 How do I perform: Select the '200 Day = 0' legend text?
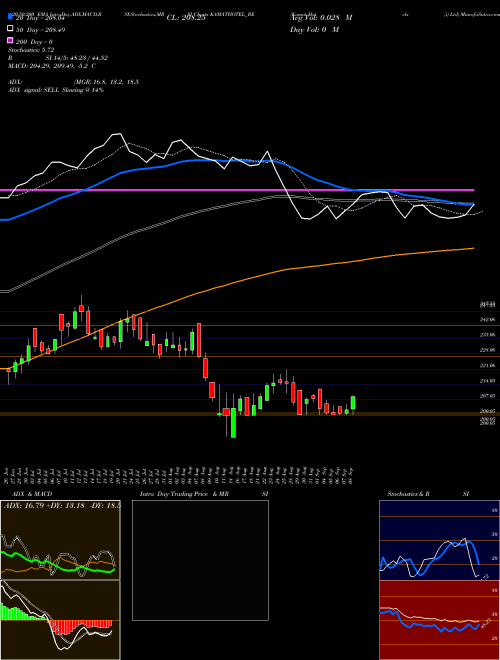coord(34,42)
